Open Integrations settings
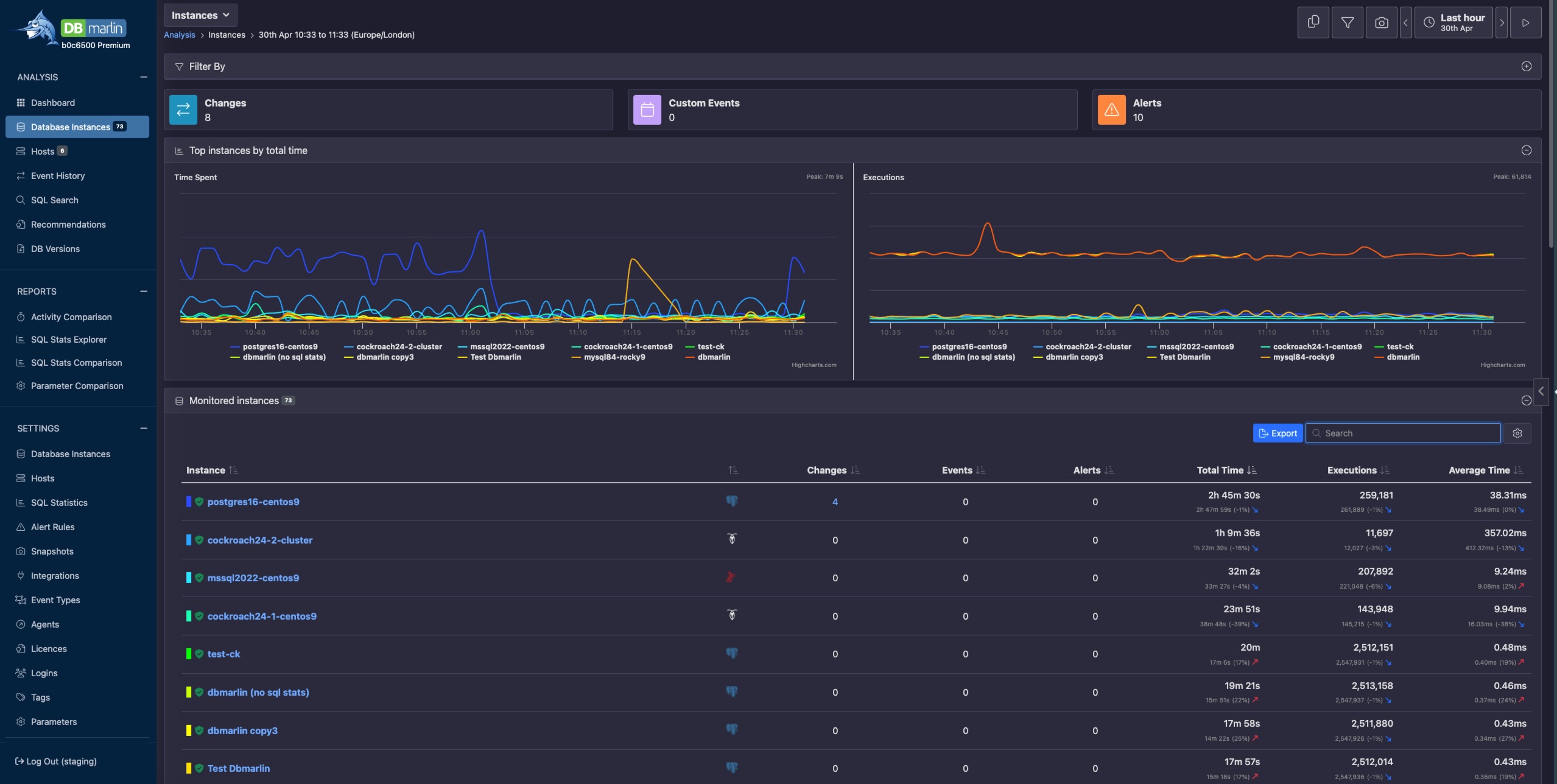The height and width of the screenshot is (784, 1557). [55, 576]
